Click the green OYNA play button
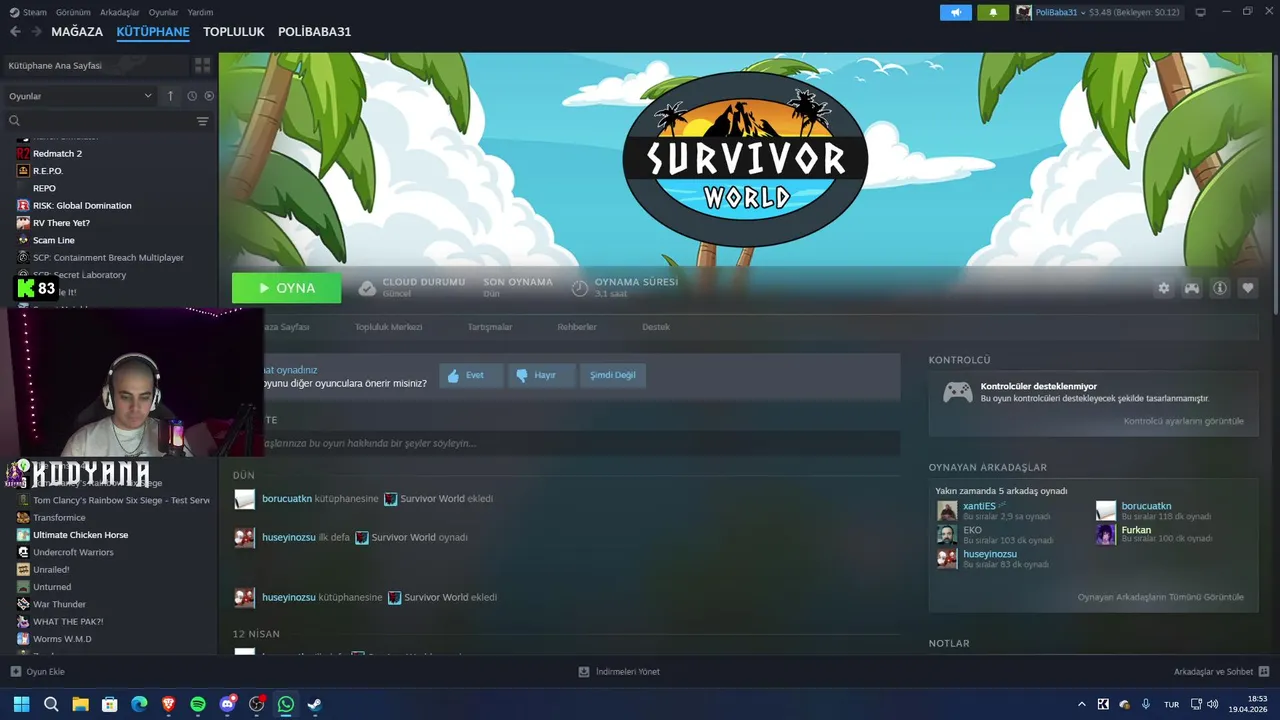 (x=286, y=288)
